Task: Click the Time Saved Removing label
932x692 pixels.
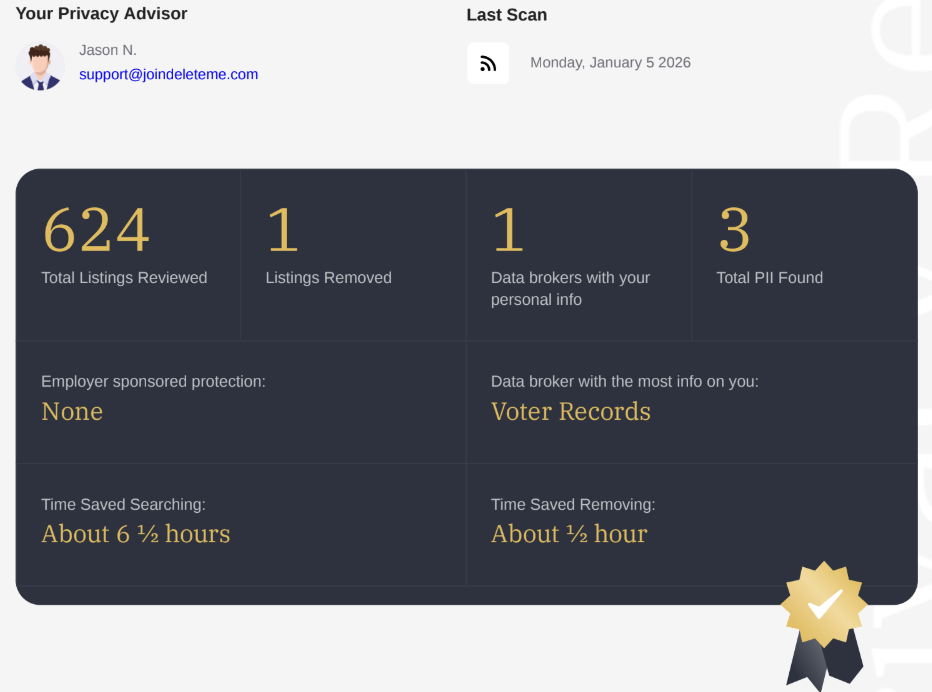Action: (573, 505)
